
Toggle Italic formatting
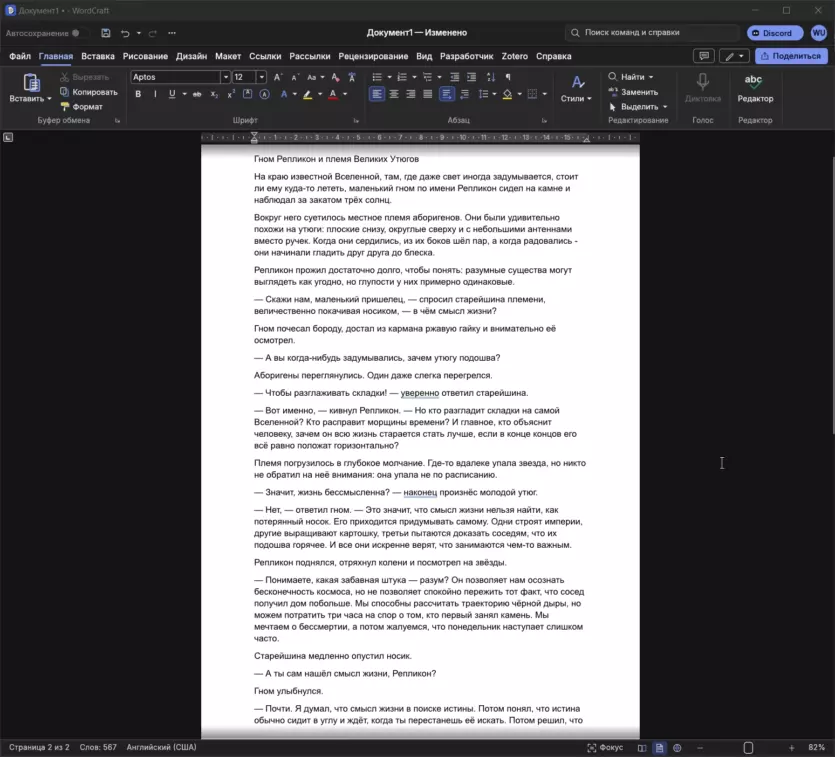coord(155,94)
